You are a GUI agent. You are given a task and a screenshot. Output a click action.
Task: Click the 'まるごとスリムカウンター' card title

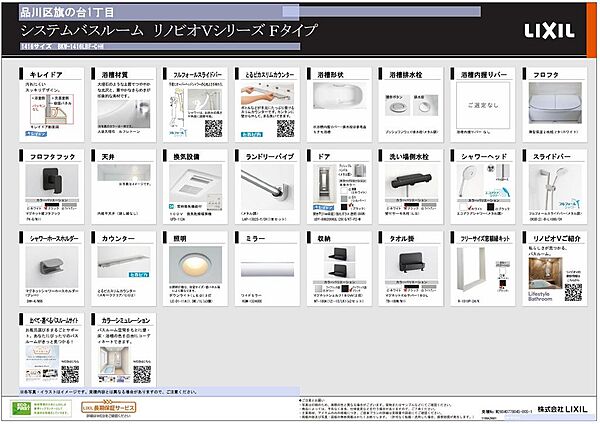click(x=270, y=75)
